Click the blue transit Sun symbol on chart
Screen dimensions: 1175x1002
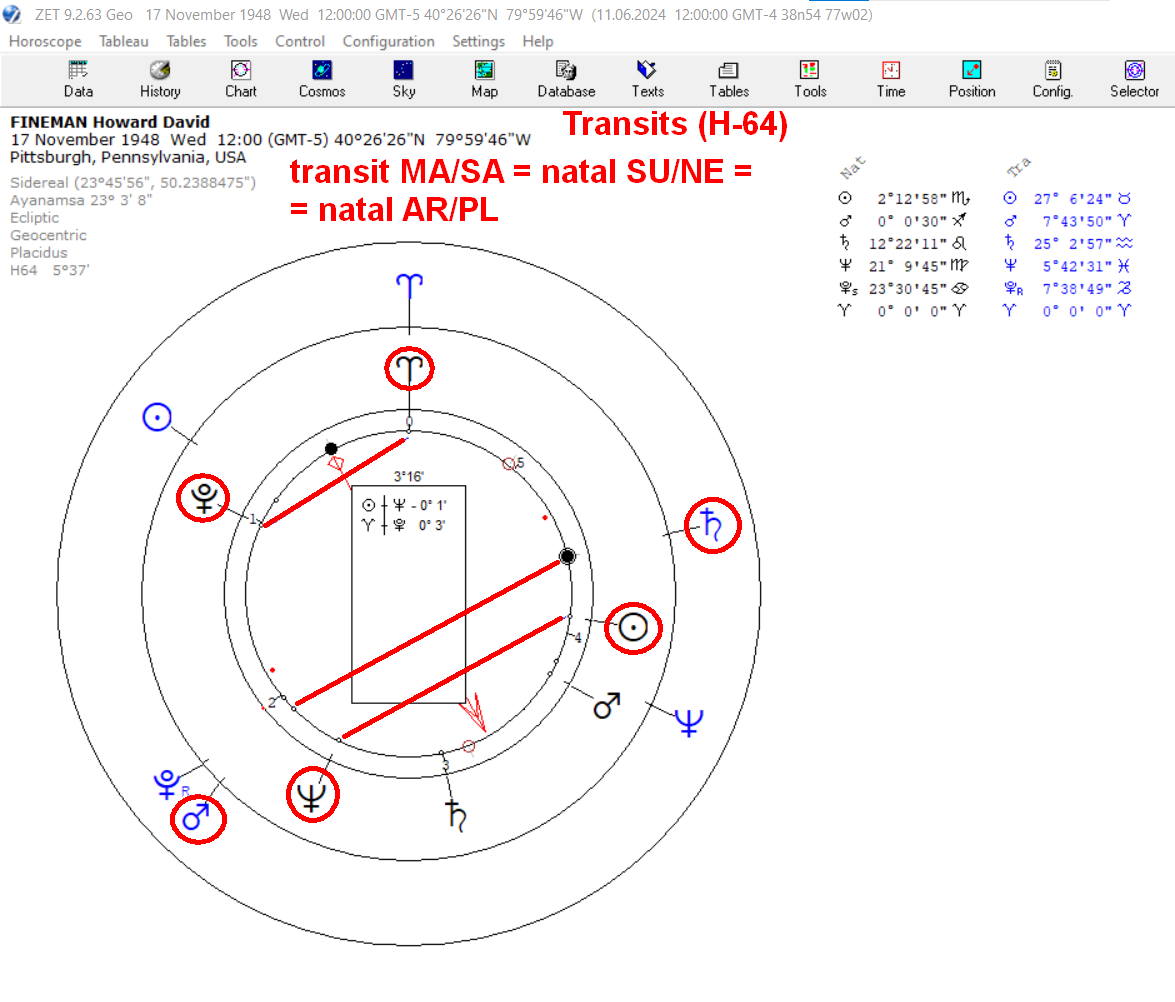click(157, 417)
